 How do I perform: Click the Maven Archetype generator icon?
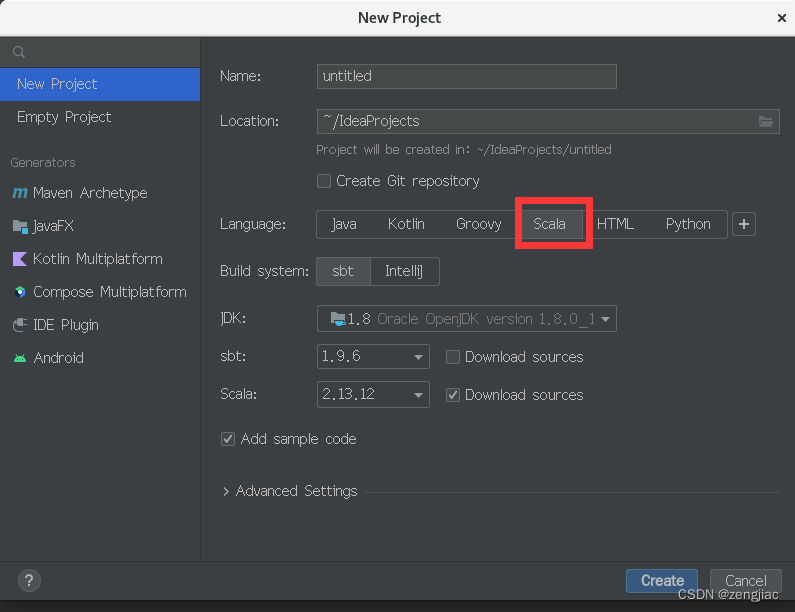[x=20, y=193]
